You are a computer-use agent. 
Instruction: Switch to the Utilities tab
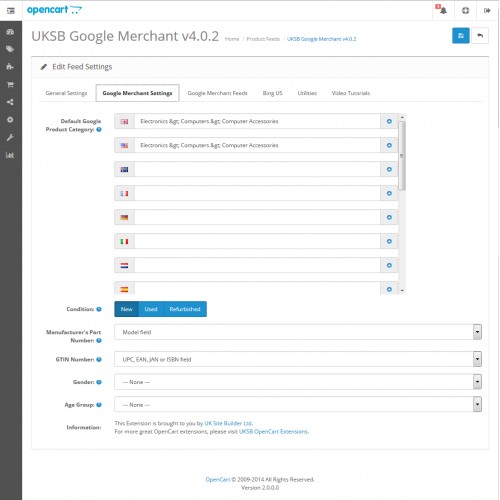pos(307,93)
